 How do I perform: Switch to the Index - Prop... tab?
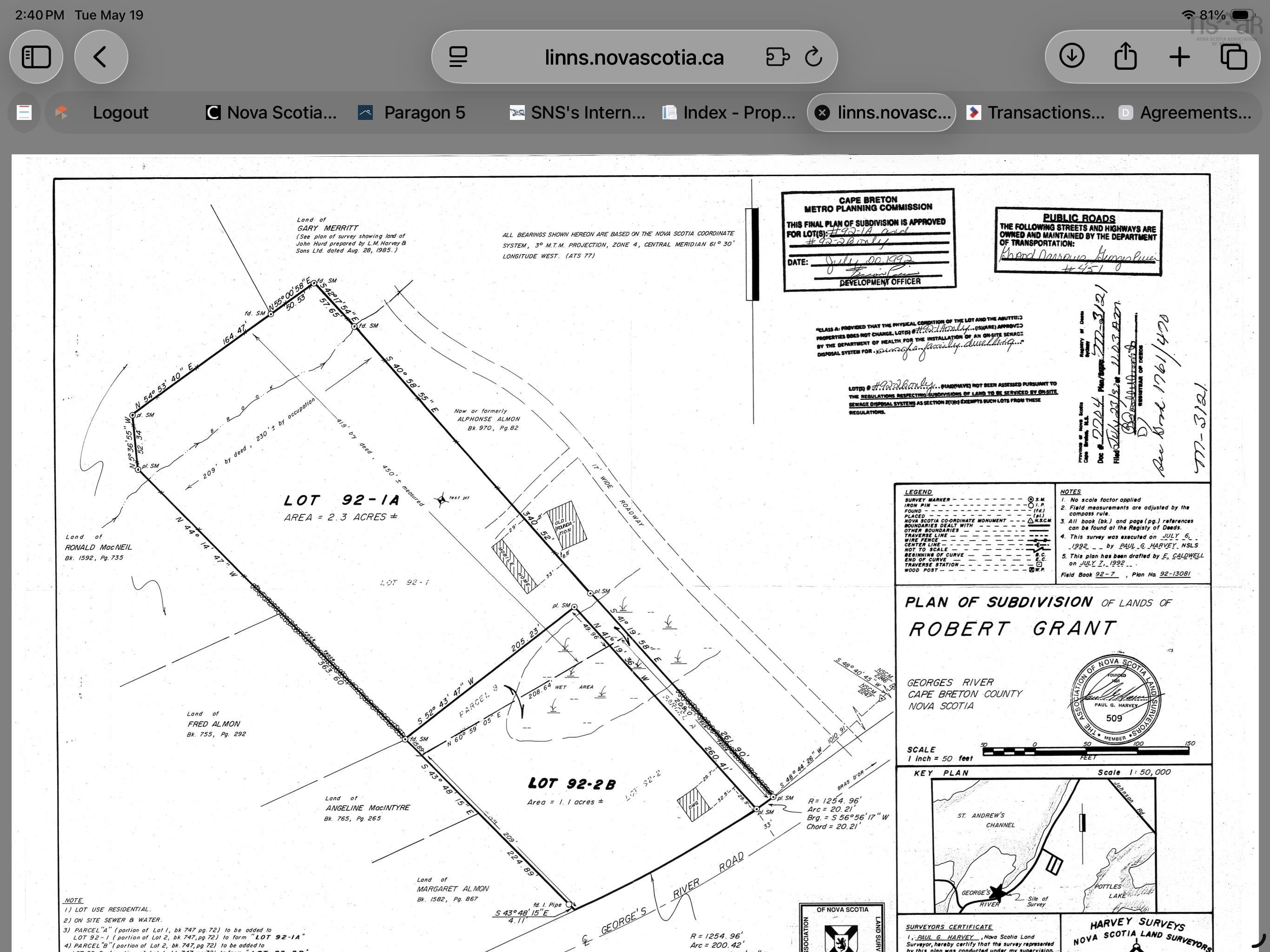click(729, 112)
